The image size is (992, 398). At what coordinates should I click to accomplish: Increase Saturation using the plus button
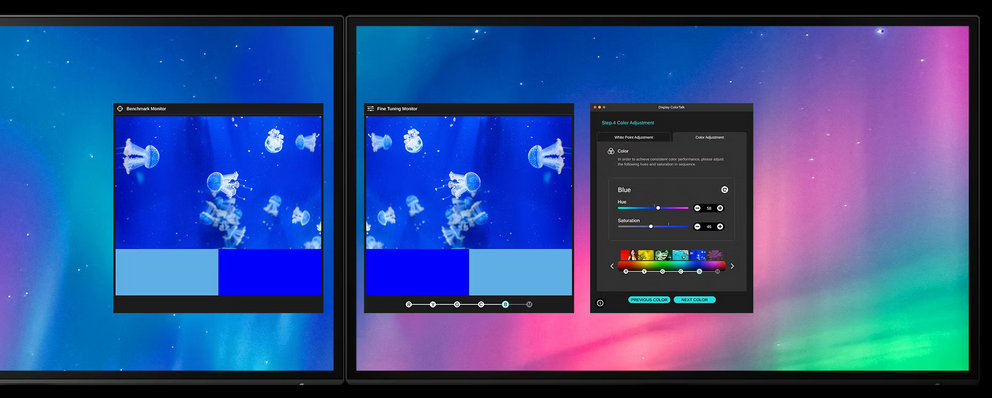[x=720, y=227]
